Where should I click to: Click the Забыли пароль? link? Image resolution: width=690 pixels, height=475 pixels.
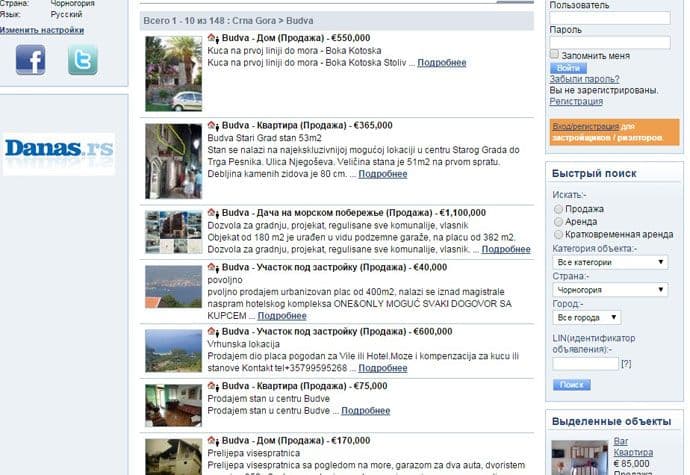584,79
